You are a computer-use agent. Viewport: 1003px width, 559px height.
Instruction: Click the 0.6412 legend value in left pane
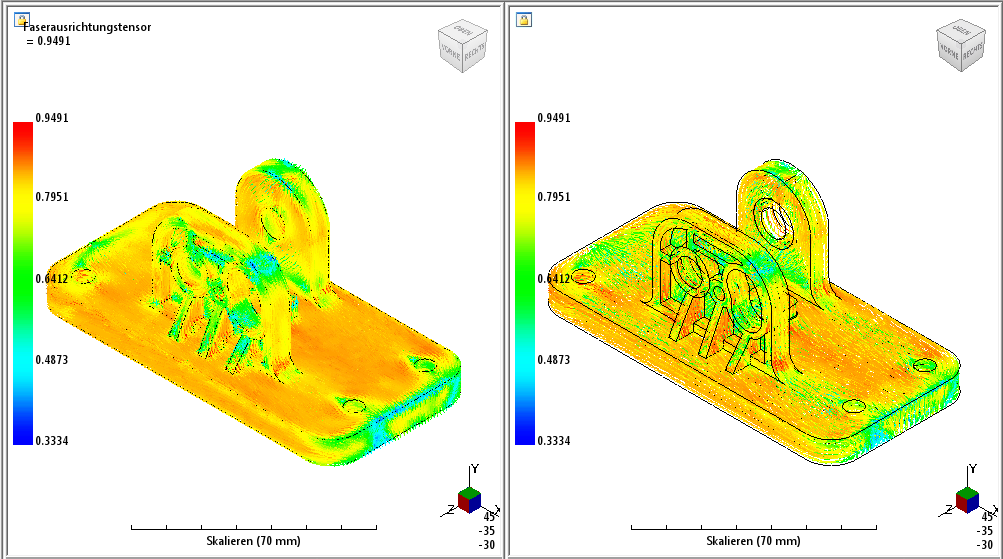tap(52, 278)
